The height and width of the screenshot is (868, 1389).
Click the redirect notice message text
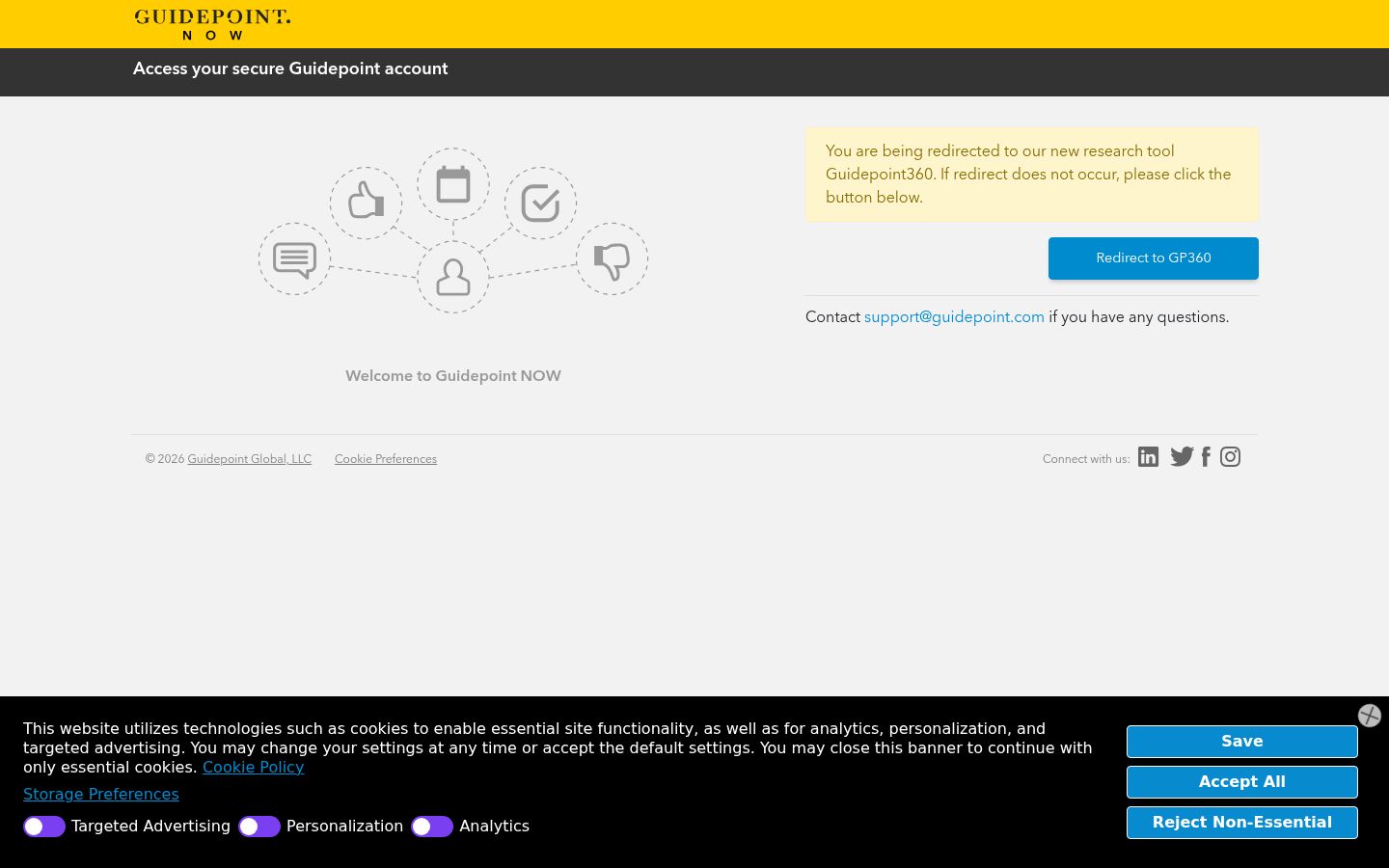[1028, 175]
